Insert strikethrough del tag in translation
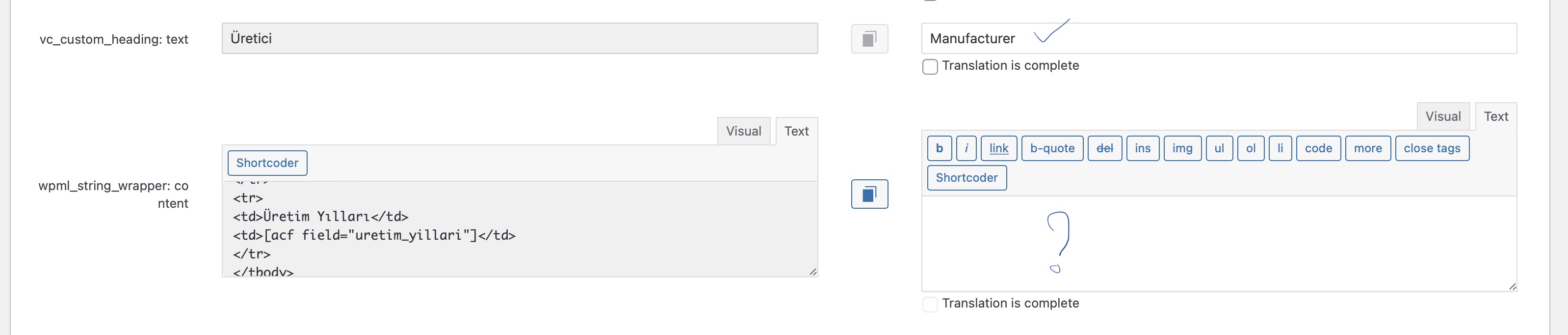1568x335 pixels. [x=1105, y=148]
